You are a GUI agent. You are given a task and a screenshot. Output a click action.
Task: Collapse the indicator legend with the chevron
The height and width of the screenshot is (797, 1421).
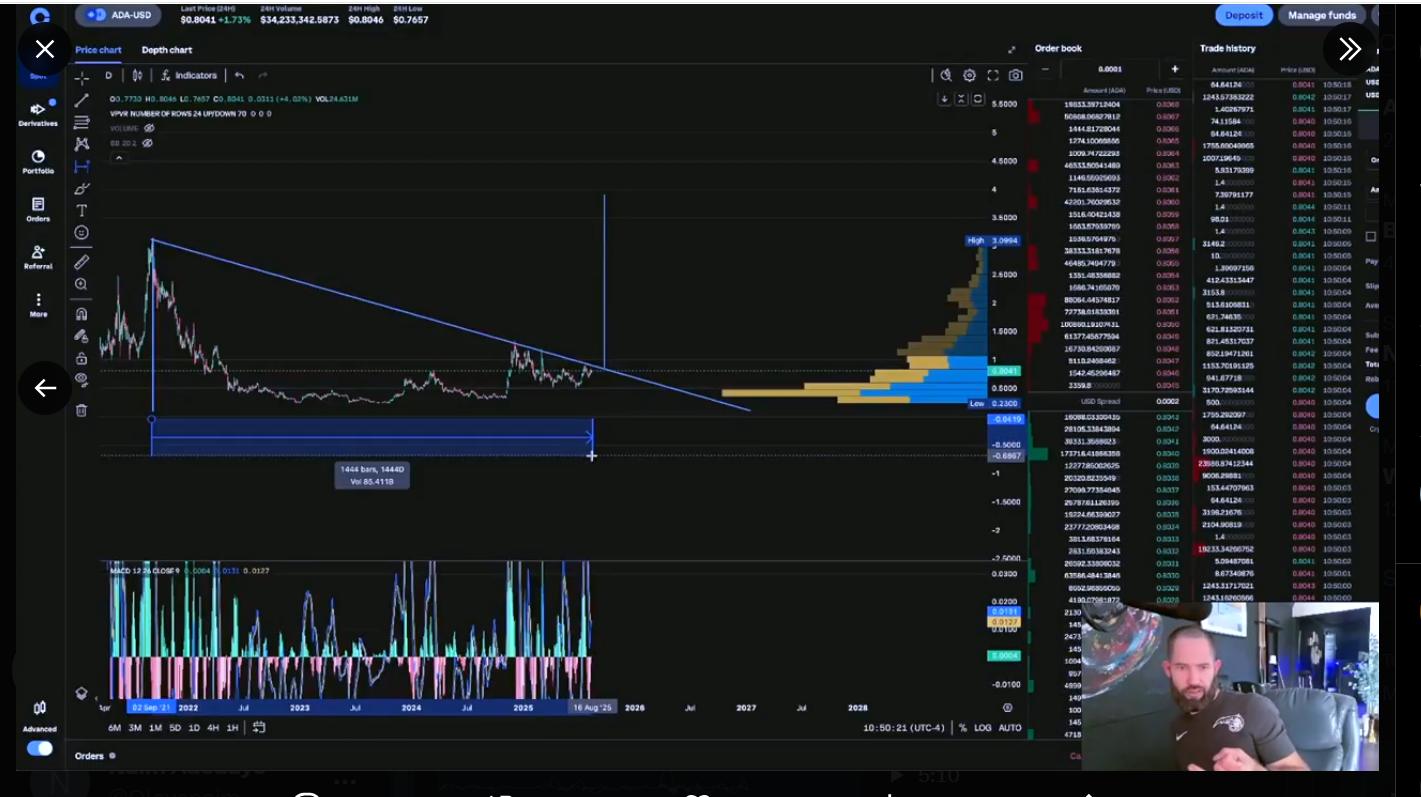pos(119,157)
